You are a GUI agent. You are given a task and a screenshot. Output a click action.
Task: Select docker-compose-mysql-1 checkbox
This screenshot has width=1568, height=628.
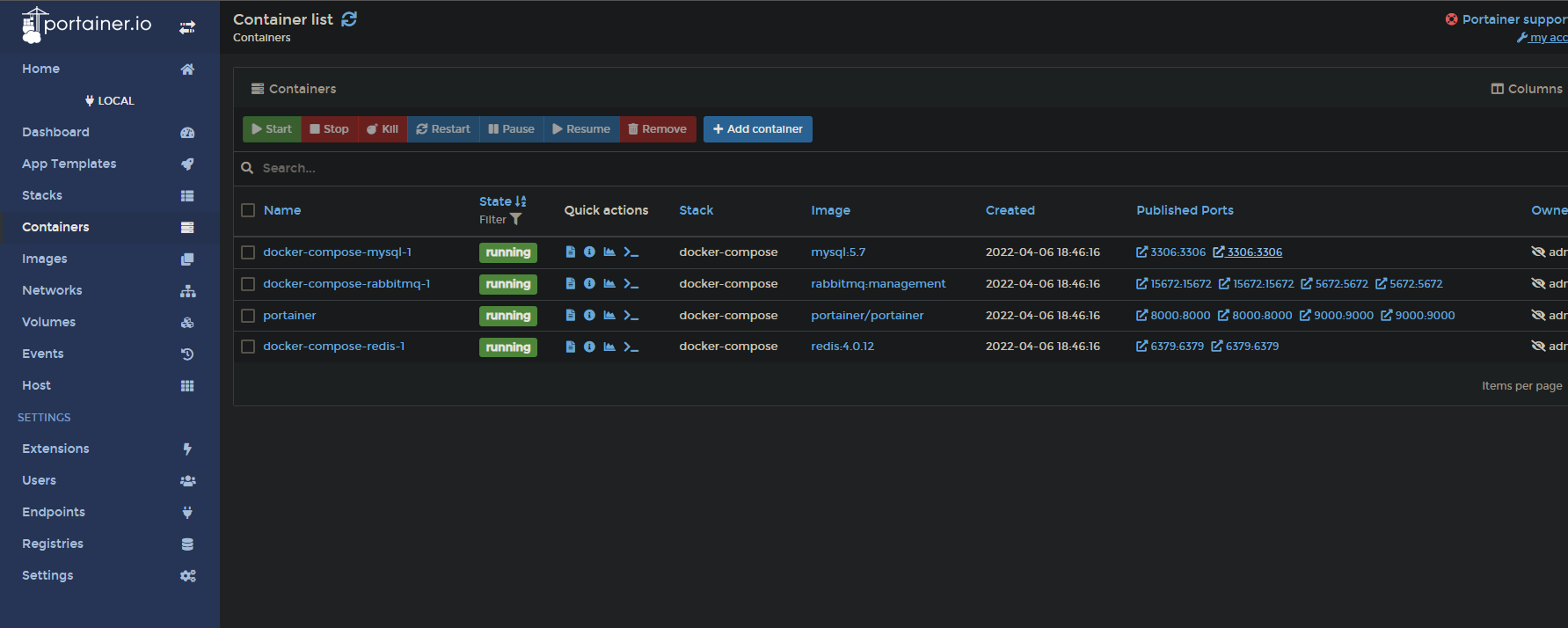[248, 252]
